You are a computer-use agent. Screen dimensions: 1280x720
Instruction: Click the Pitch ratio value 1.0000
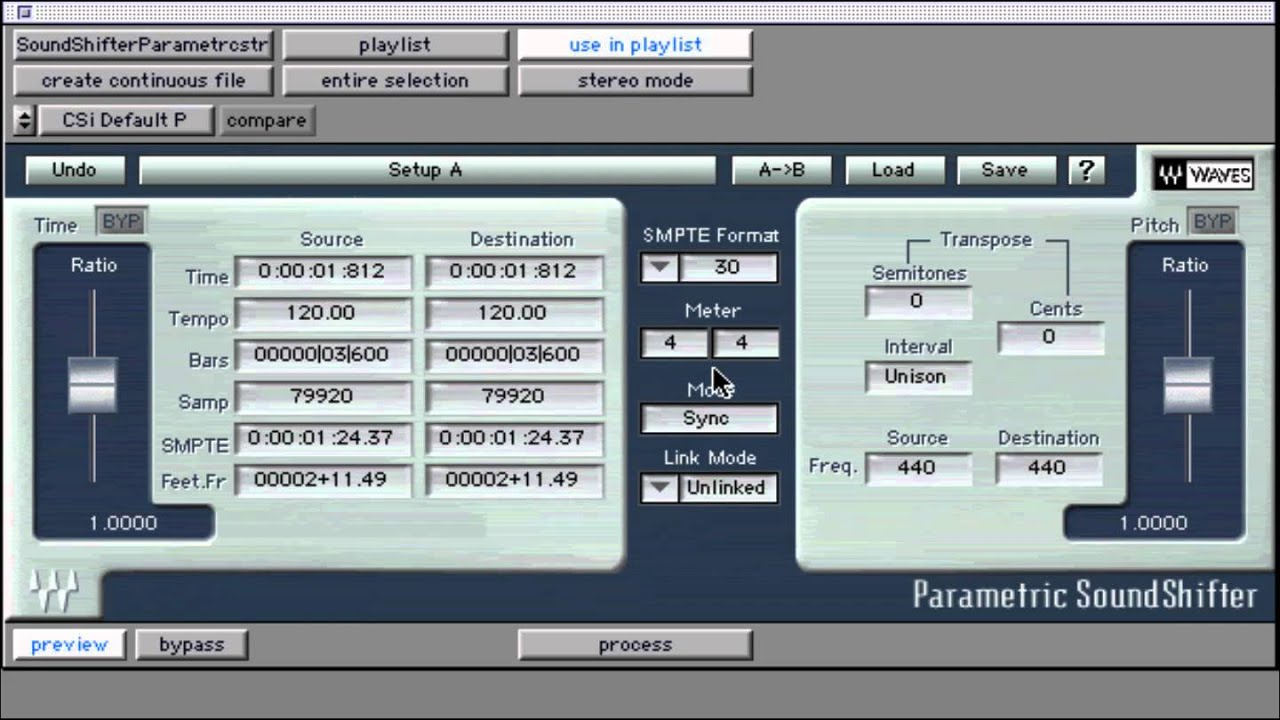(1153, 523)
